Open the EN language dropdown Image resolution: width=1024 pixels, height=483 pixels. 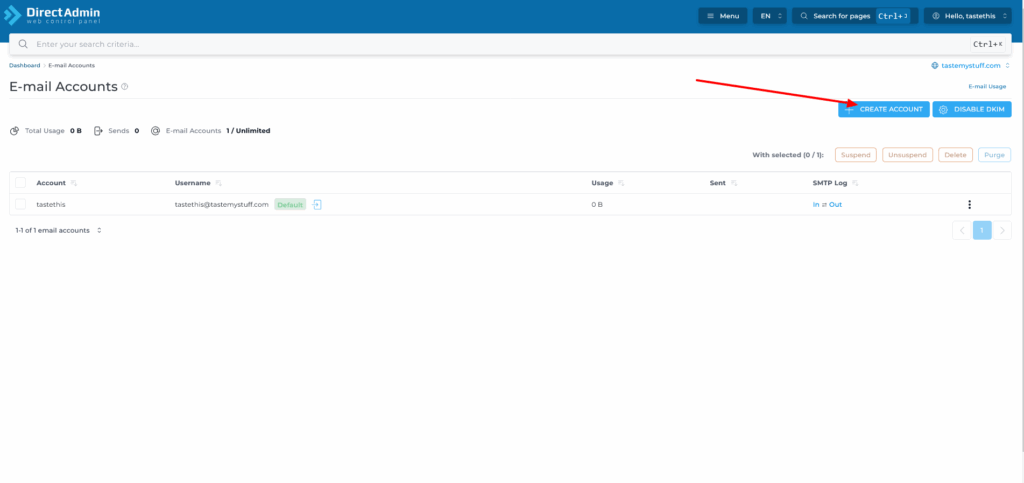click(x=769, y=16)
